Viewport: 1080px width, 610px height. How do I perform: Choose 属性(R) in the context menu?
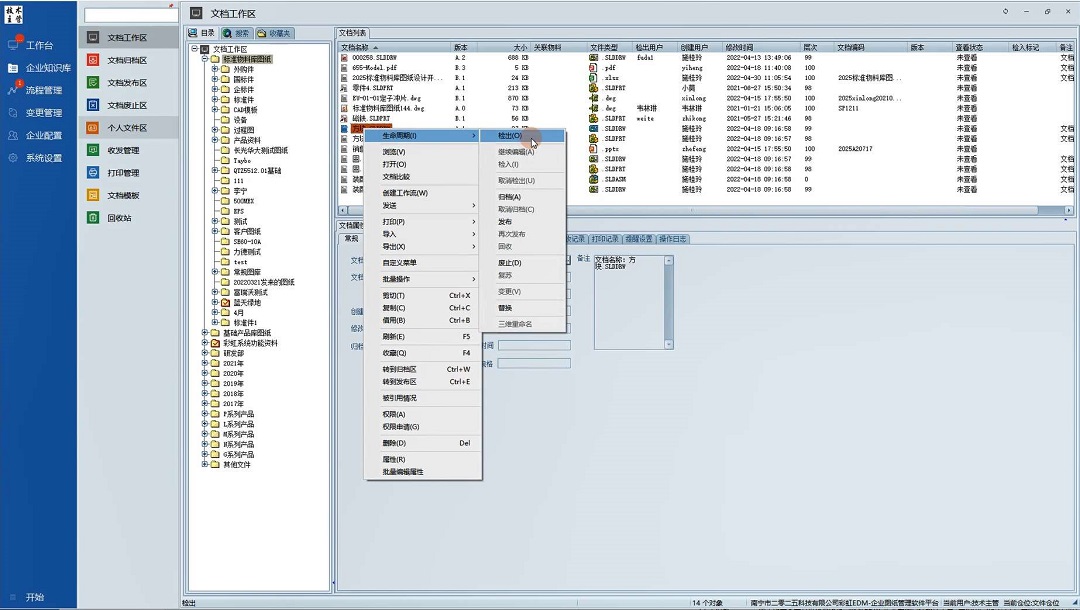click(x=423, y=459)
